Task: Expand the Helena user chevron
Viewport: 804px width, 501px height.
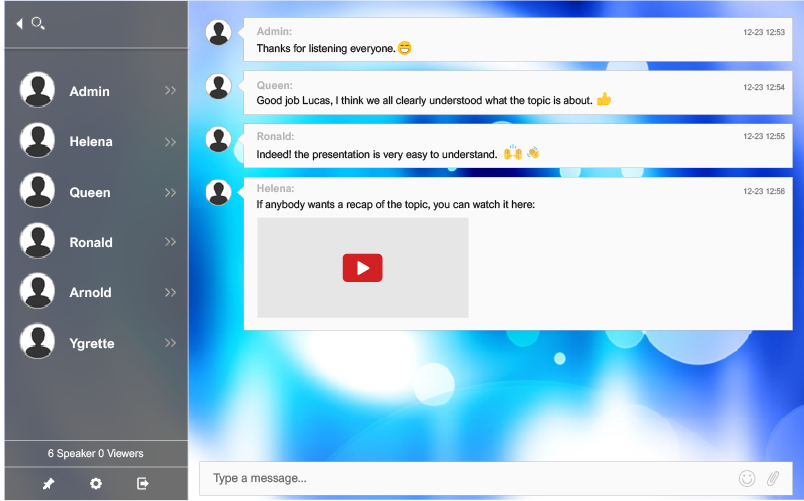Action: tap(170, 142)
